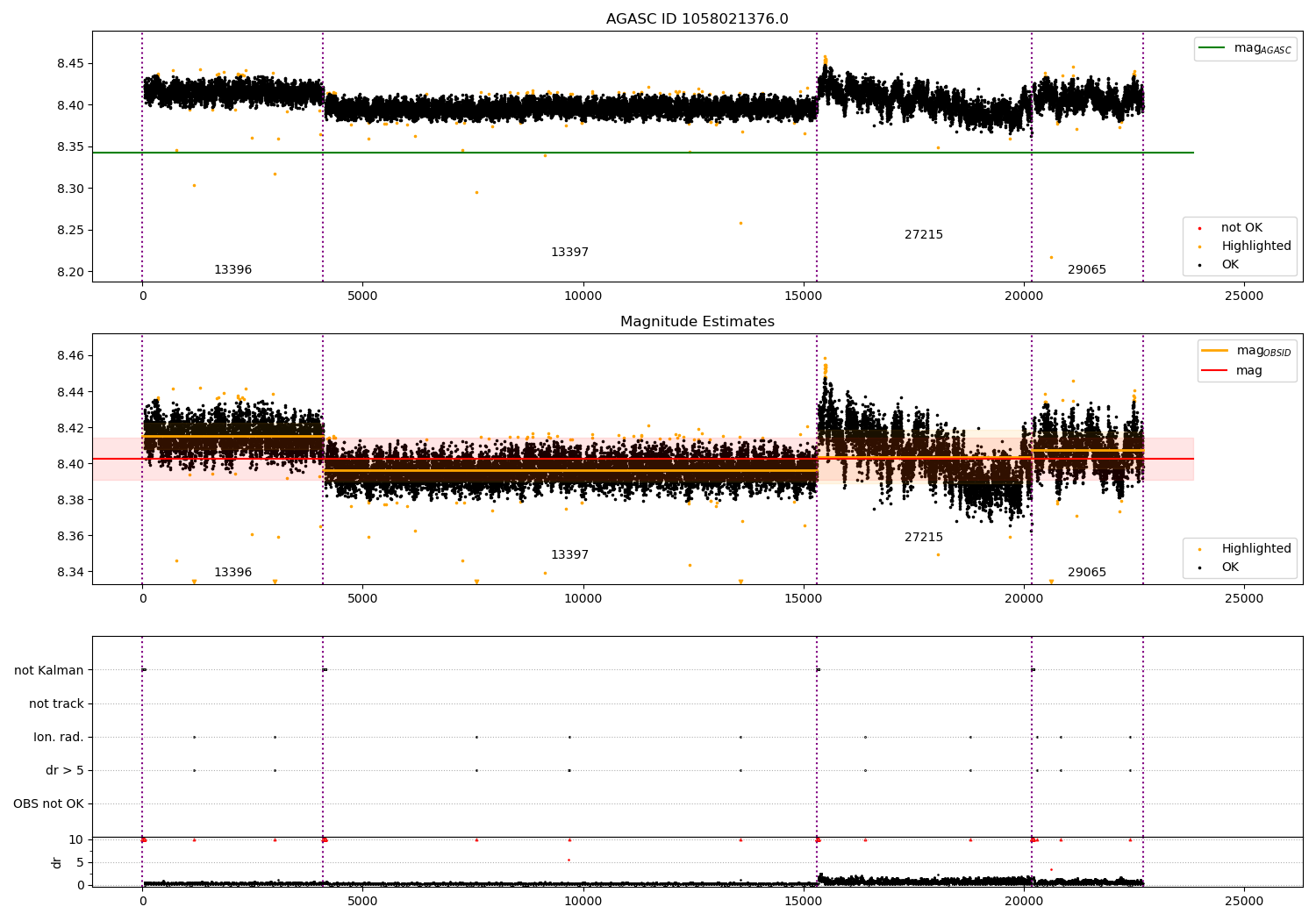Click the 'dr > 5' row label
This screenshot has width=1316, height=921.
coord(65,770)
